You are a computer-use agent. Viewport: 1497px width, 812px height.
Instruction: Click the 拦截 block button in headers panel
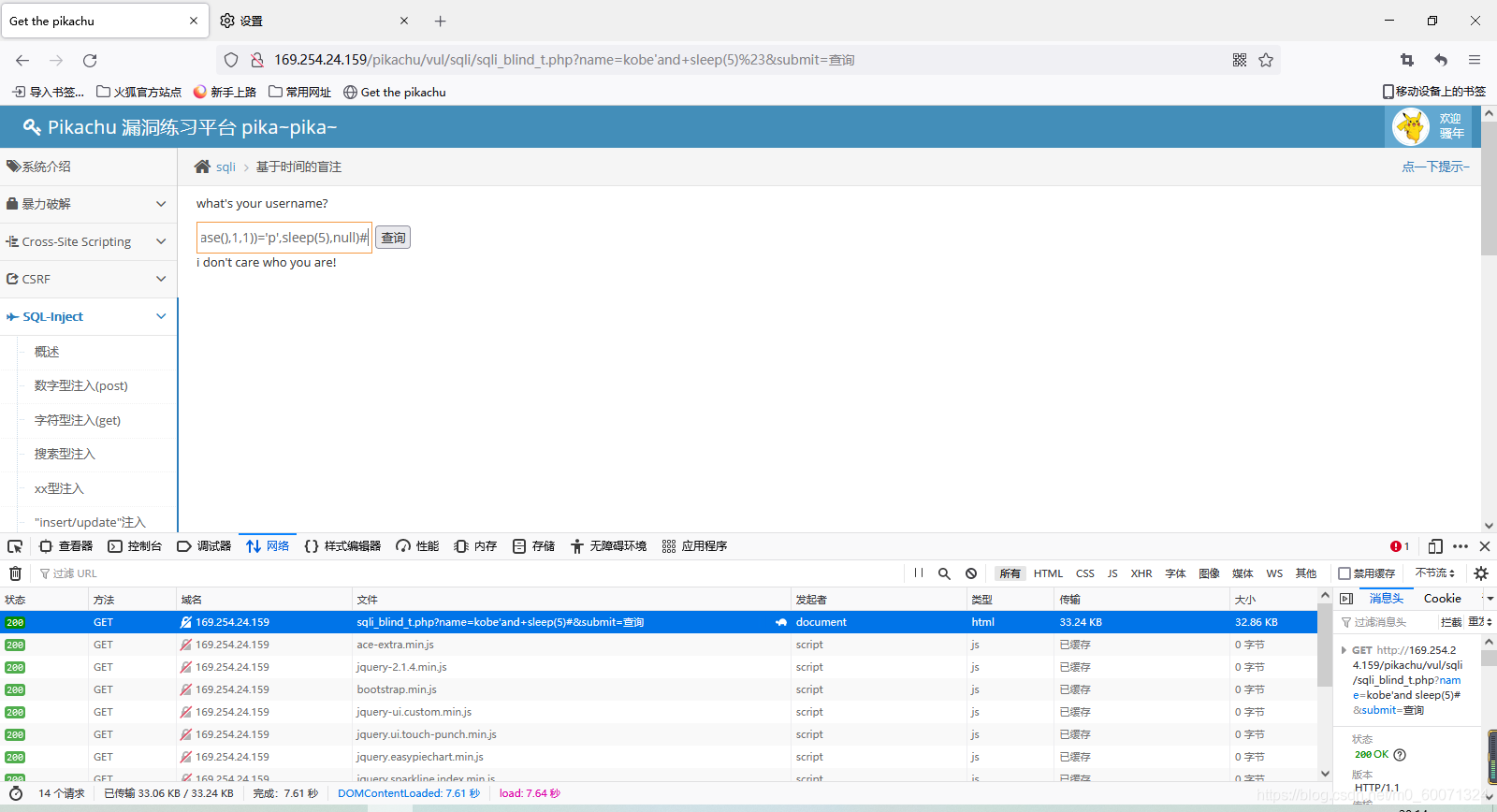(x=1451, y=622)
